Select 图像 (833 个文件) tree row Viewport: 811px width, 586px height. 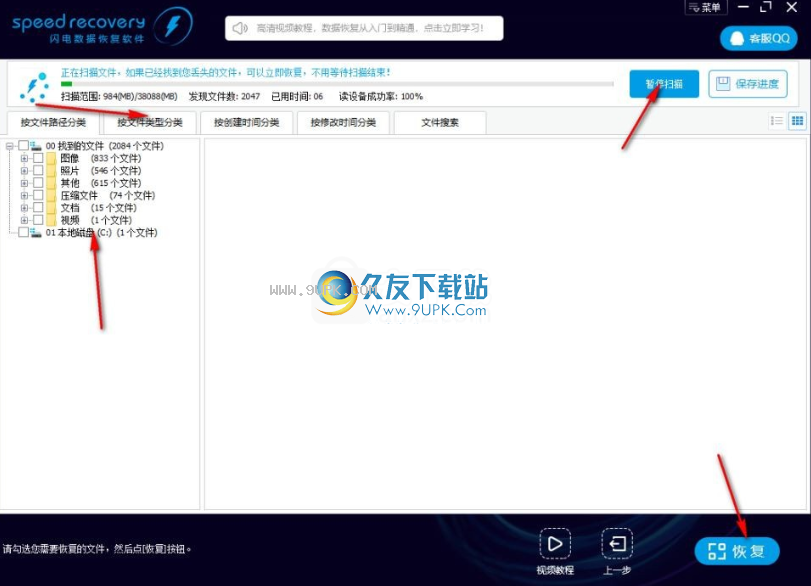tap(100, 158)
